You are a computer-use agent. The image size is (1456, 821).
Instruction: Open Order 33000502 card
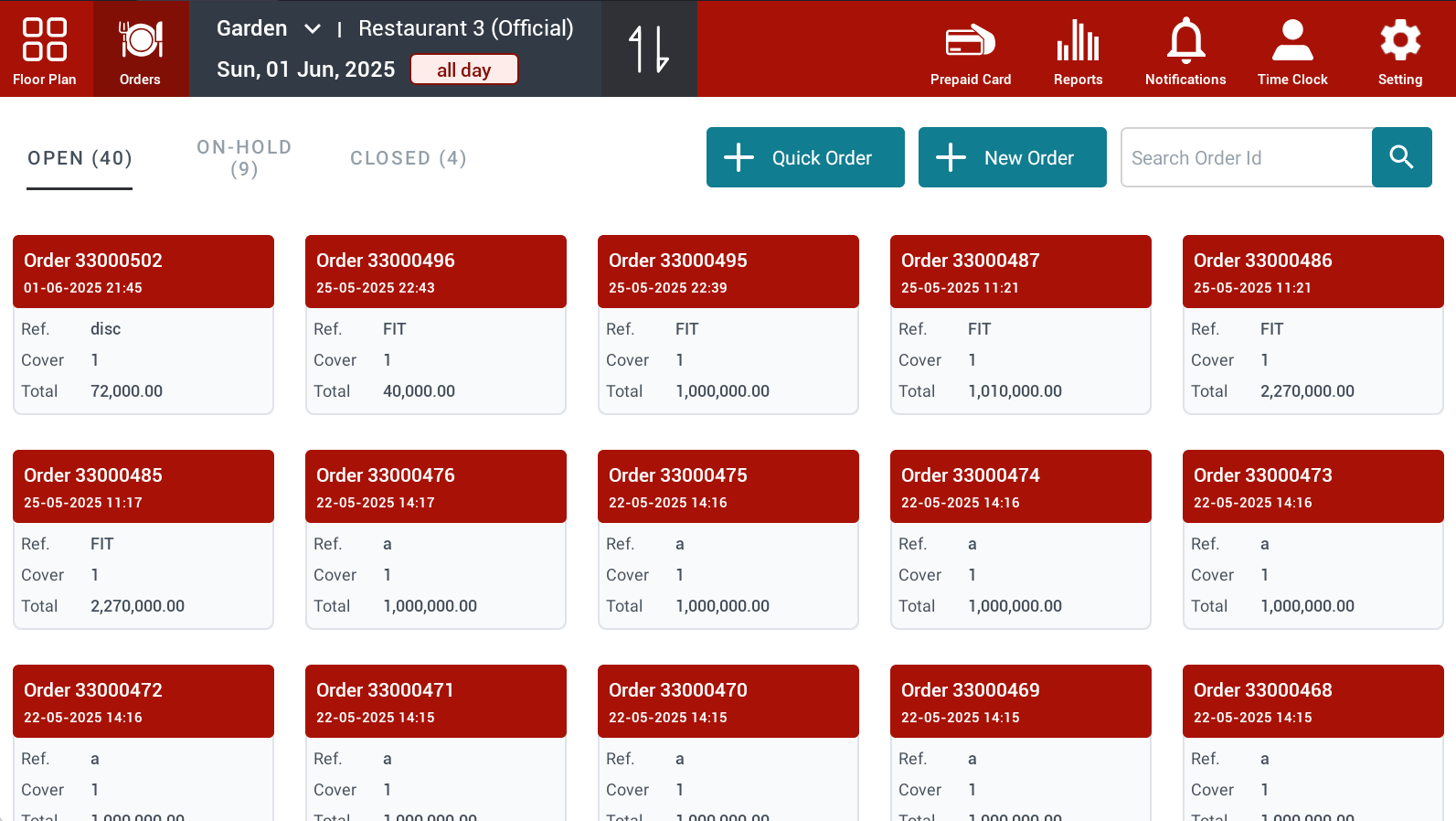[143, 325]
